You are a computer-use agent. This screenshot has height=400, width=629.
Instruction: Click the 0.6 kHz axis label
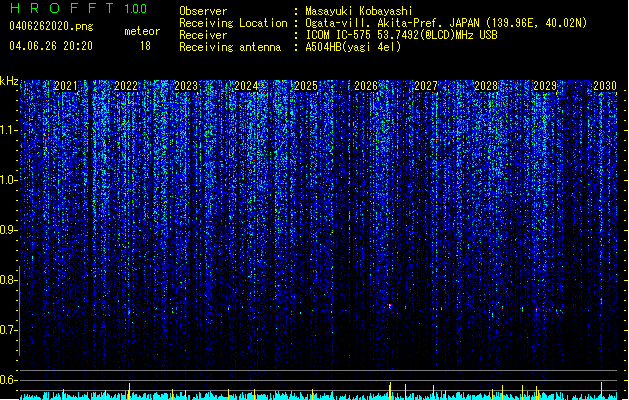pos(8,380)
